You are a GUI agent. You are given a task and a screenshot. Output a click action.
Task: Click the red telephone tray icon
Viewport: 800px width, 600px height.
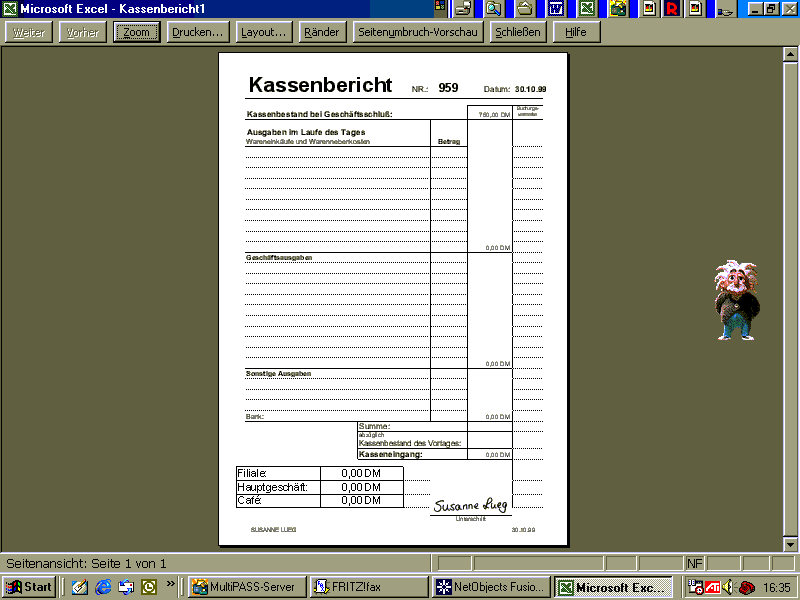point(747,587)
